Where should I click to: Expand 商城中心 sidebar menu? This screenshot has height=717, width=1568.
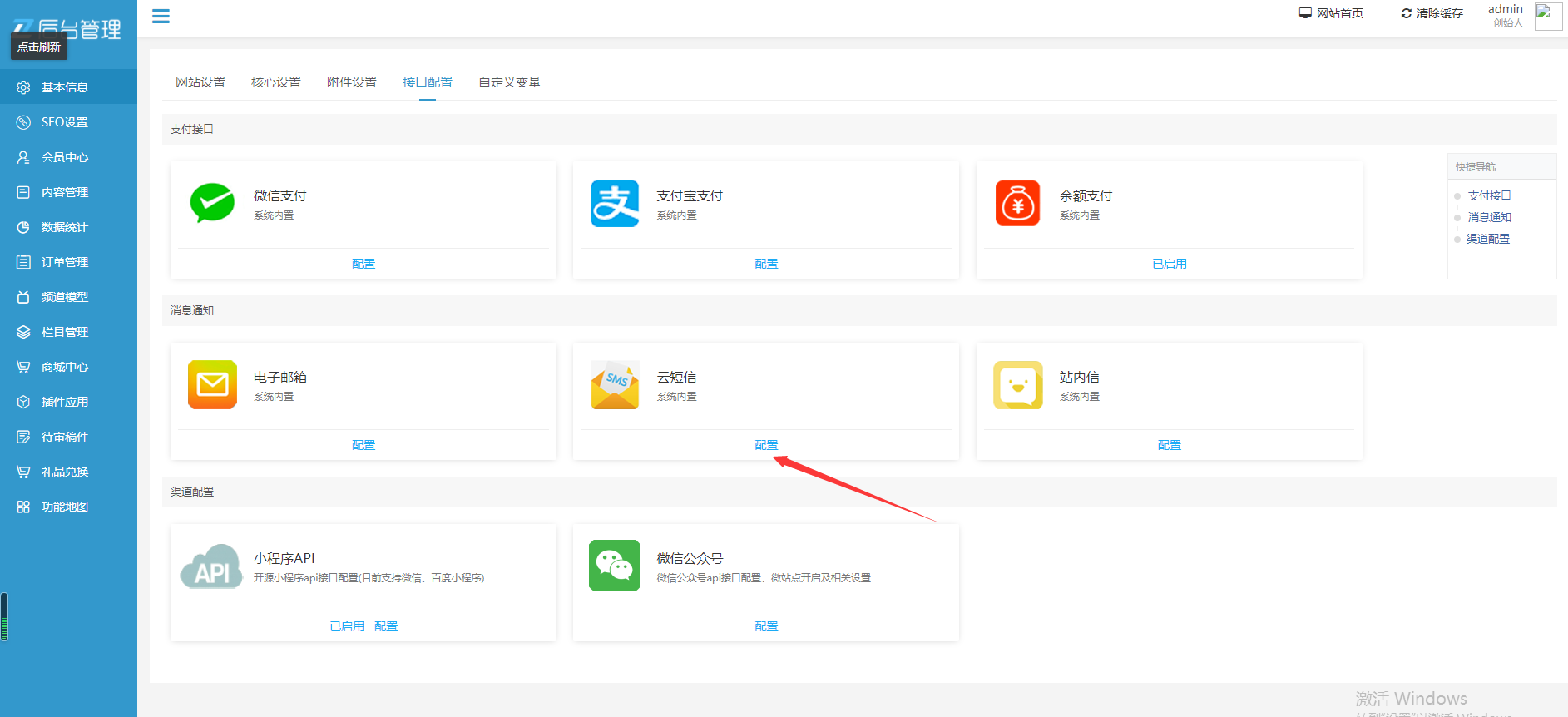coord(65,367)
